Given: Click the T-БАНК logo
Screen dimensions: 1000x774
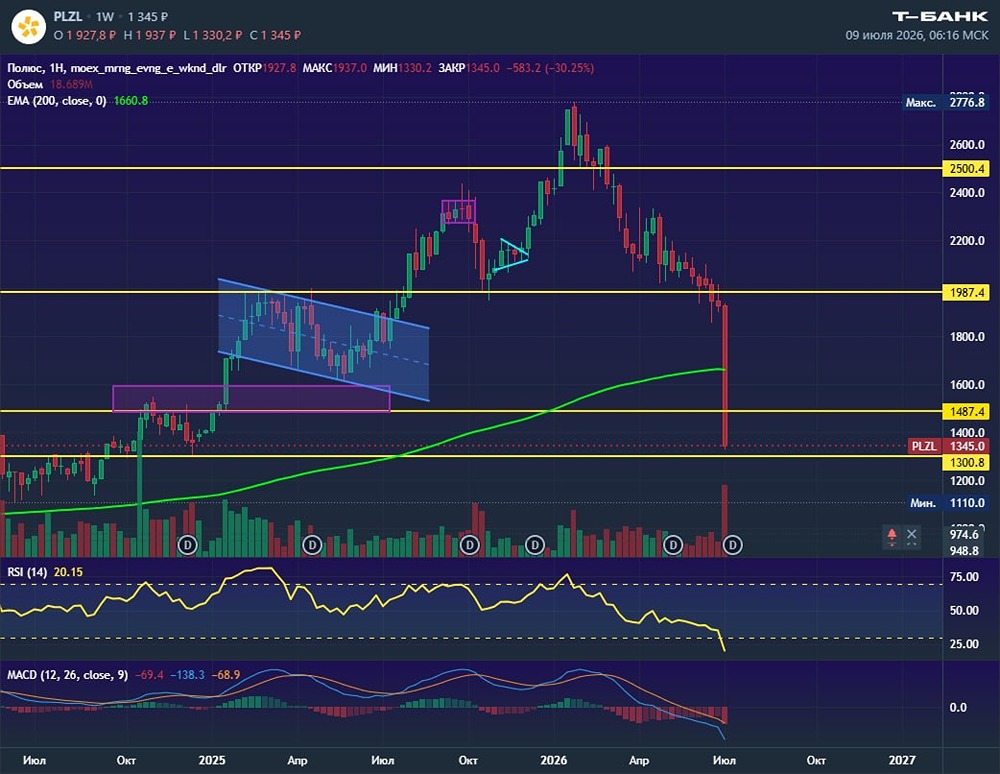Looking at the screenshot, I should 940,17.
